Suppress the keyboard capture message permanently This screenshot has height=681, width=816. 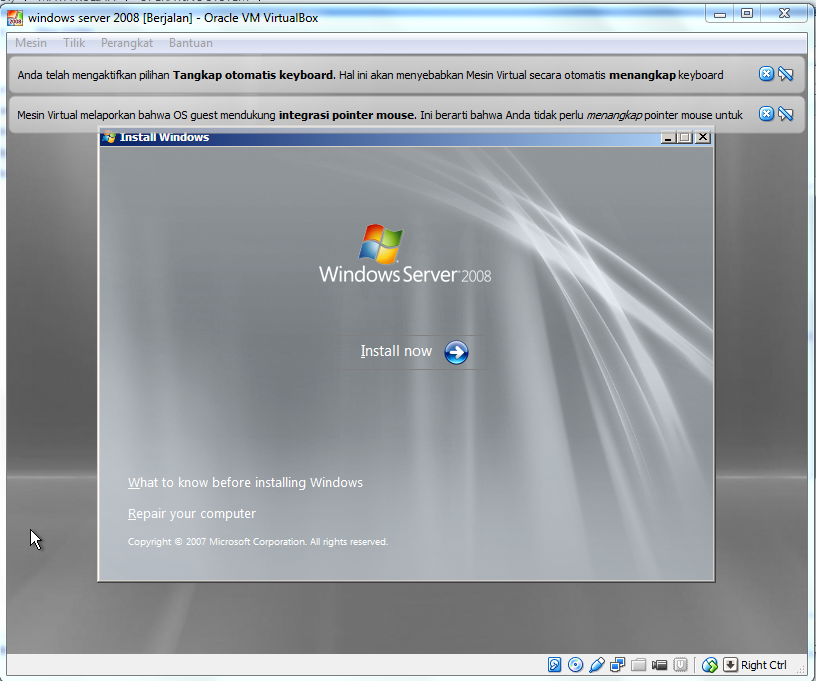pos(786,74)
